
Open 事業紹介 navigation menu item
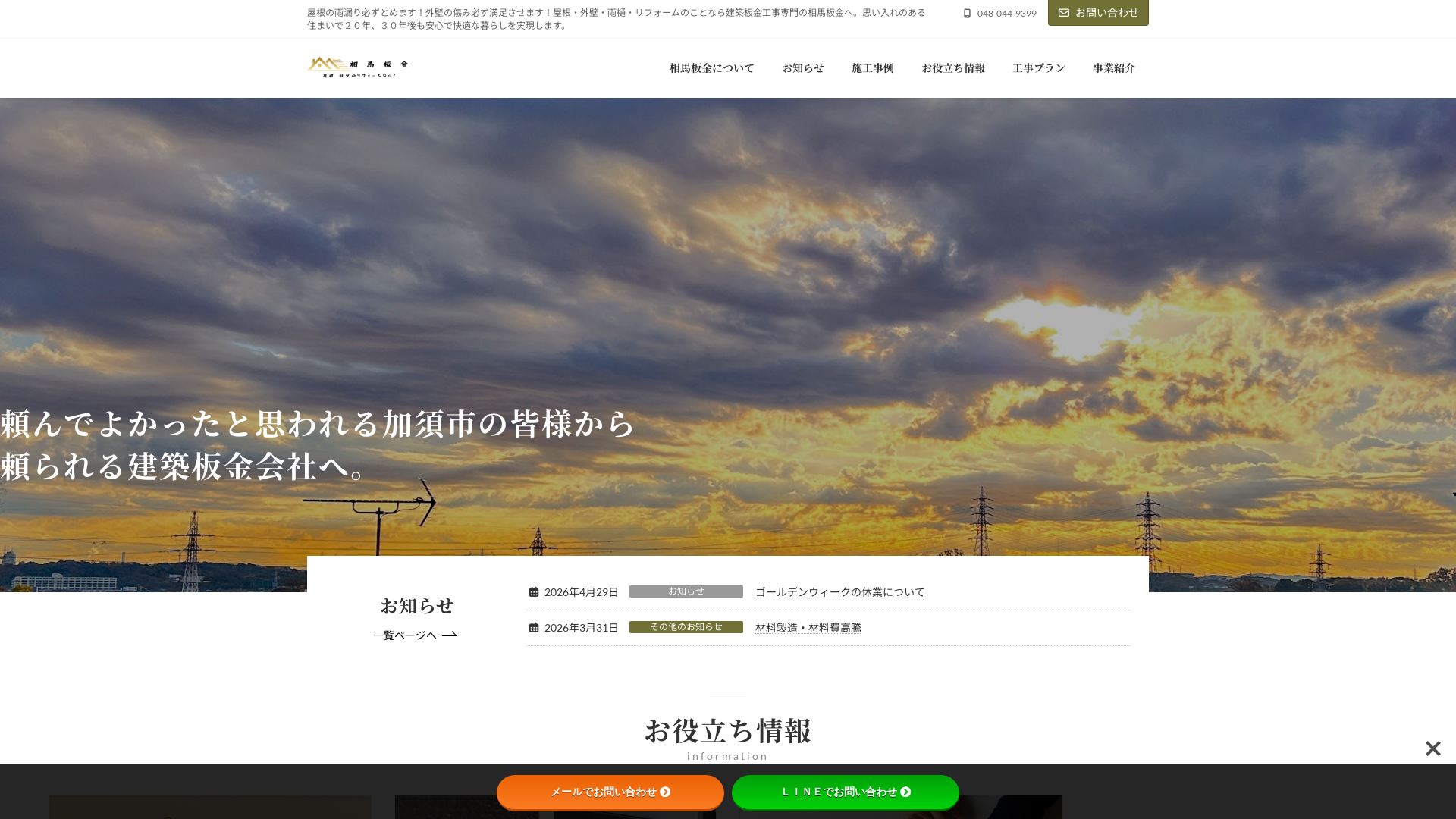1114,68
